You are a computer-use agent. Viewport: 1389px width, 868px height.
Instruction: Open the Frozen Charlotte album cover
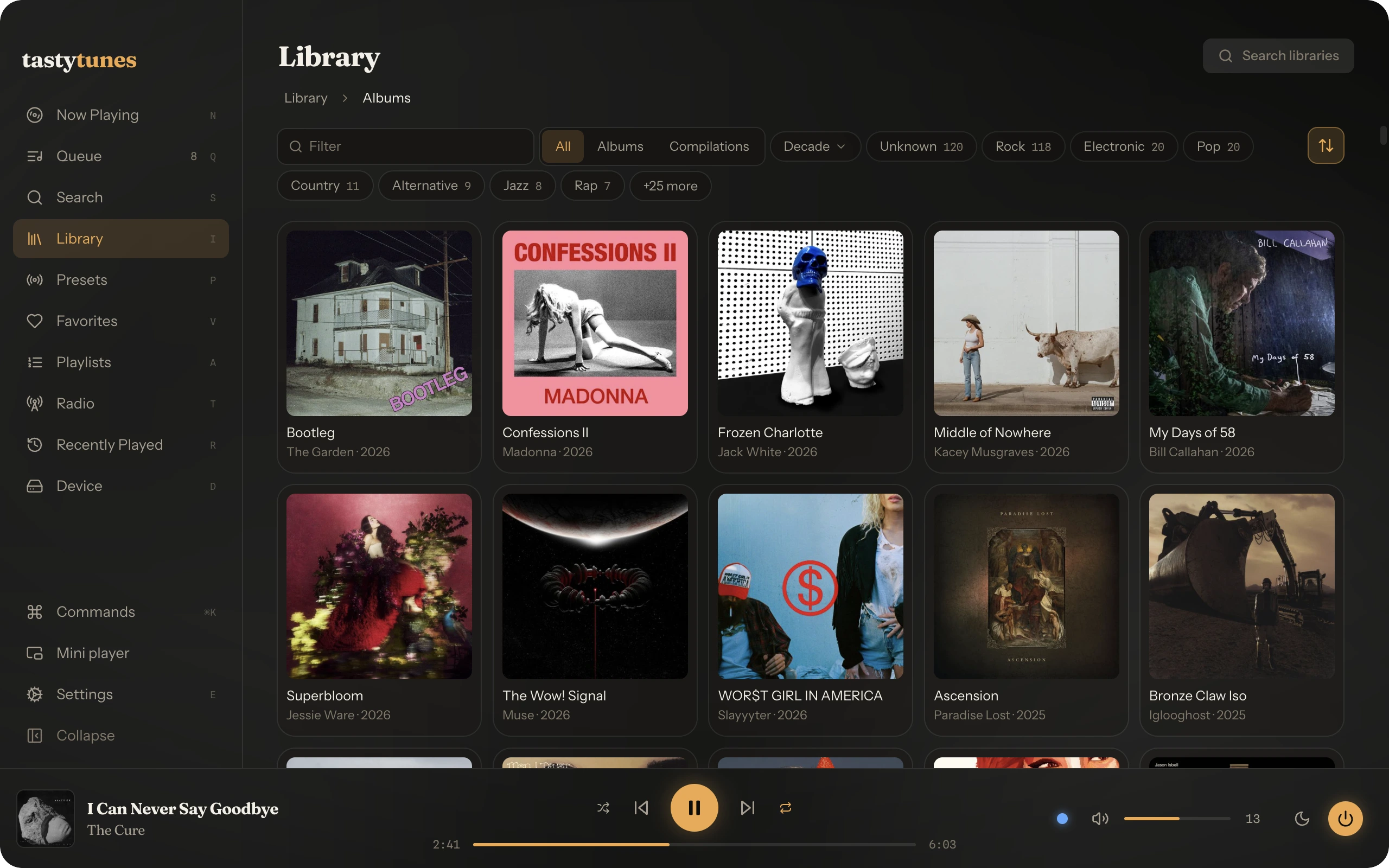pyautogui.click(x=811, y=323)
